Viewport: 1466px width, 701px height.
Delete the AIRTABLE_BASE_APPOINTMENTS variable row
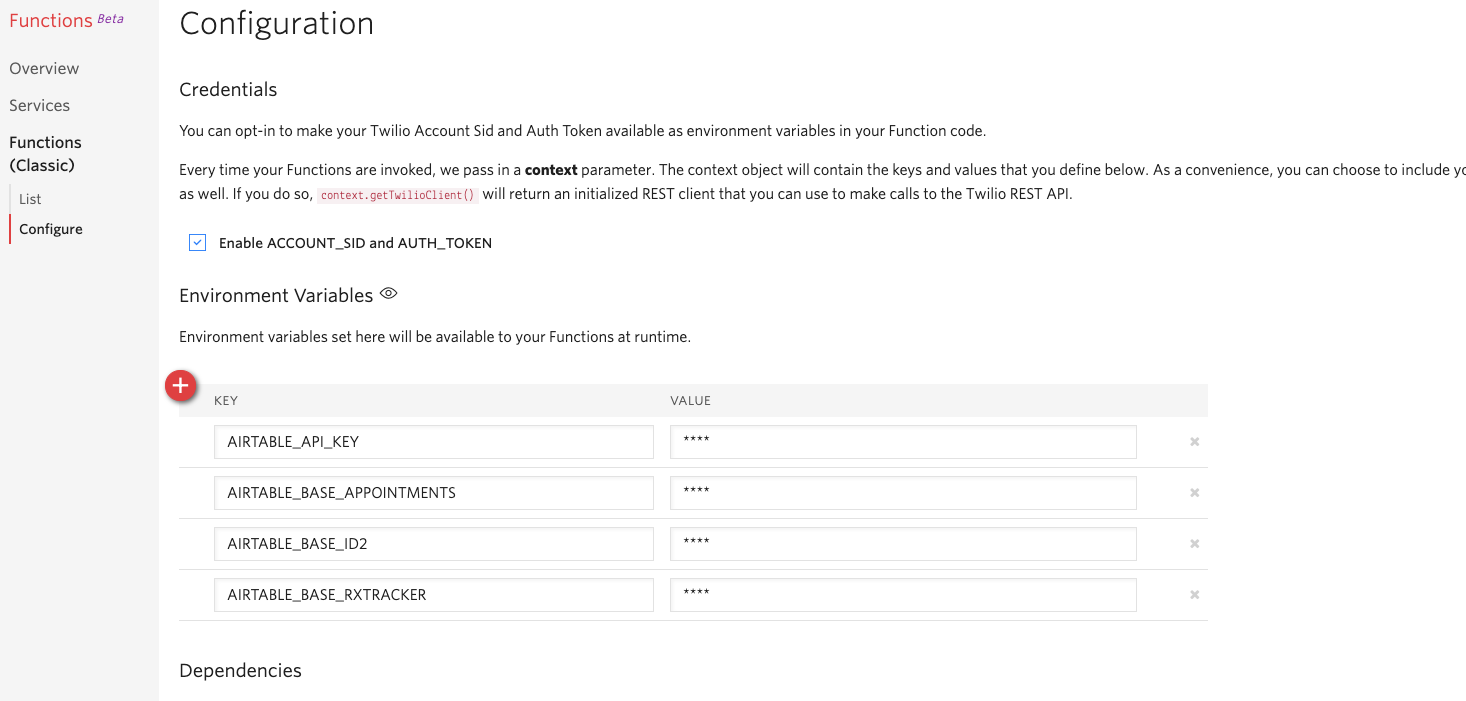pyautogui.click(x=1194, y=493)
